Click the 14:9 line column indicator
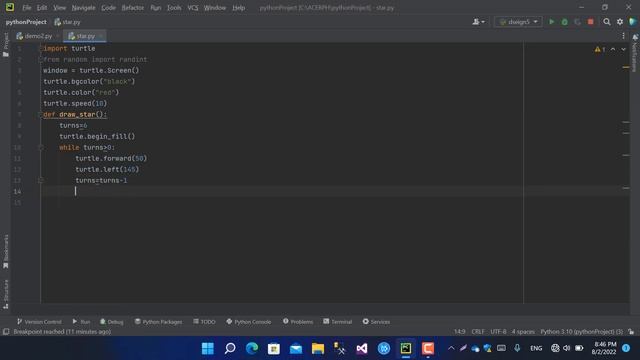640x360 pixels. [x=459, y=331]
